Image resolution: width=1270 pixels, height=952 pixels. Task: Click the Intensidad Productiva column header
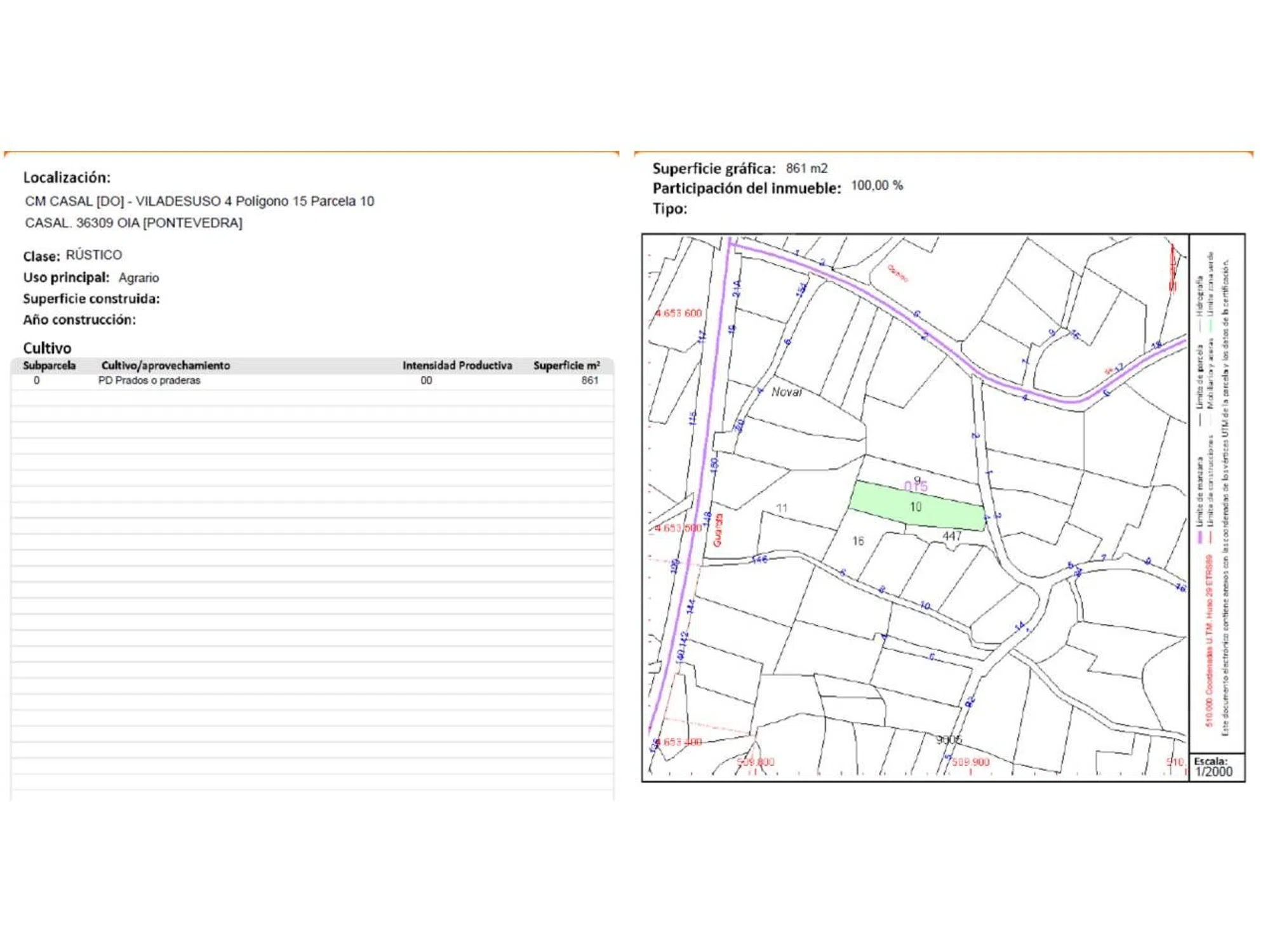(457, 366)
